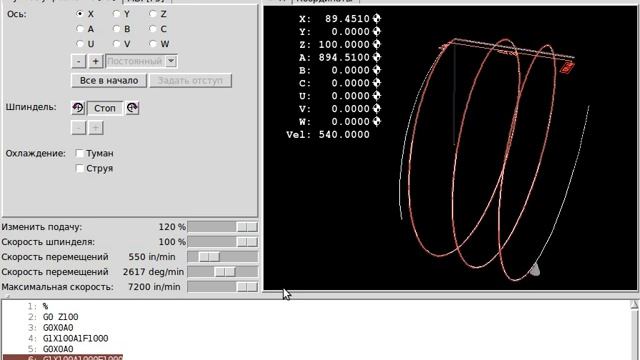The image size is (640, 360).
Task: Click the homed icon beside V readout
Action: (376, 109)
